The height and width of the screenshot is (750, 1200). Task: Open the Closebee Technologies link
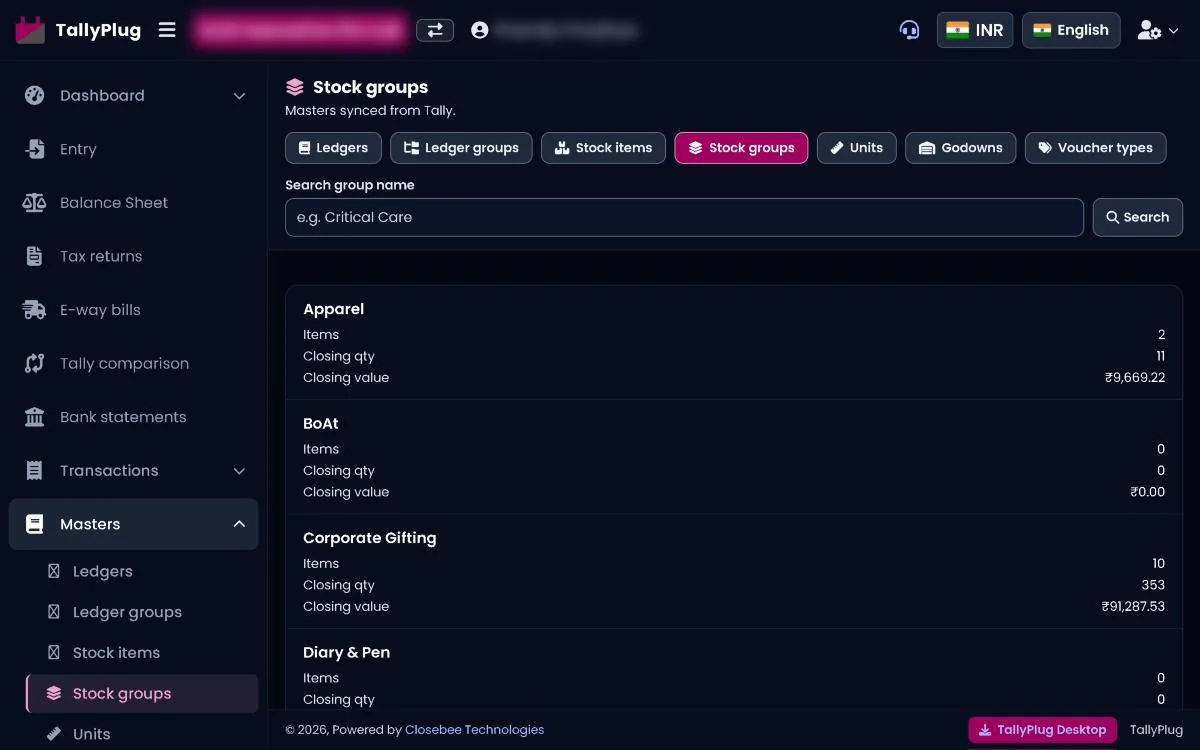[474, 730]
